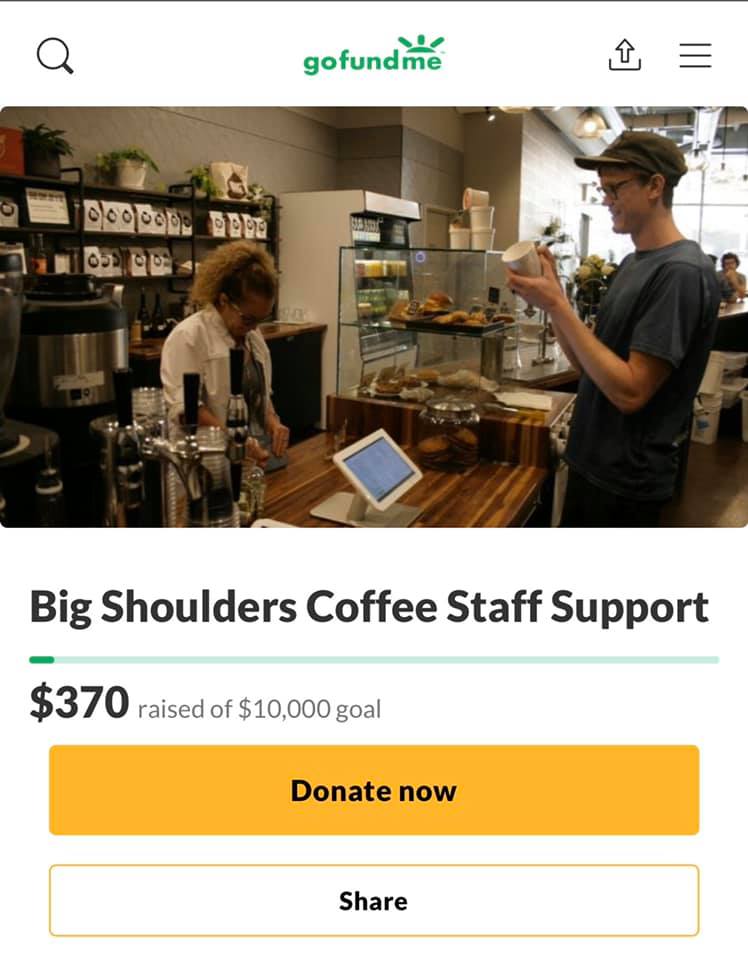Screen dimensions: 748x960
Task: Click the 'raised of $10,000 goal' text
Action: (x=260, y=709)
